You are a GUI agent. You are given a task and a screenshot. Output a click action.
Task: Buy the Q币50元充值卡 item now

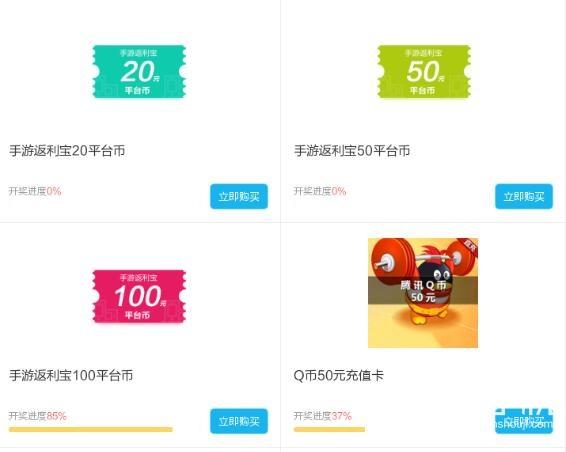[x=523, y=421]
